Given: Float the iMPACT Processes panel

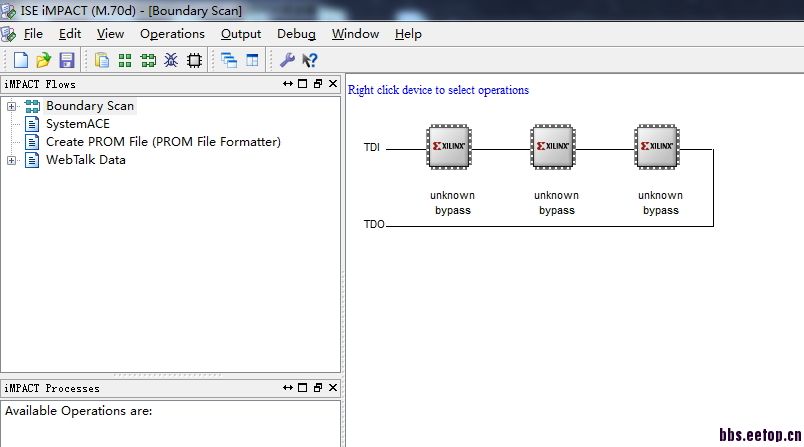Looking at the screenshot, I should pyautogui.click(x=318, y=388).
